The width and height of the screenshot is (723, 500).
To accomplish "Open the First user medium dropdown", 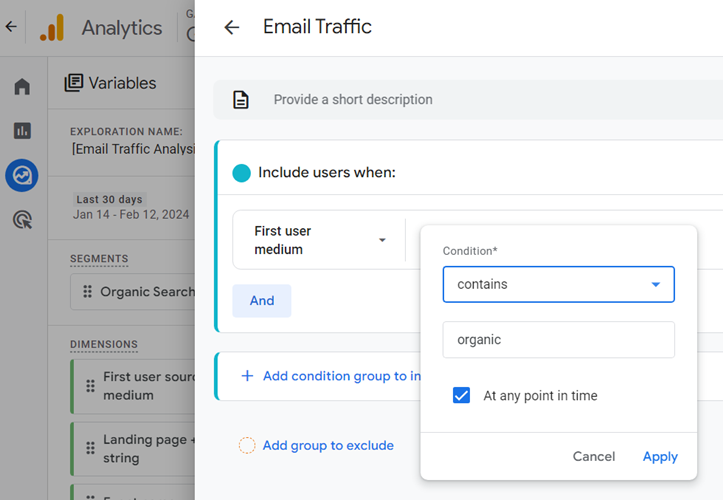I will click(x=319, y=240).
